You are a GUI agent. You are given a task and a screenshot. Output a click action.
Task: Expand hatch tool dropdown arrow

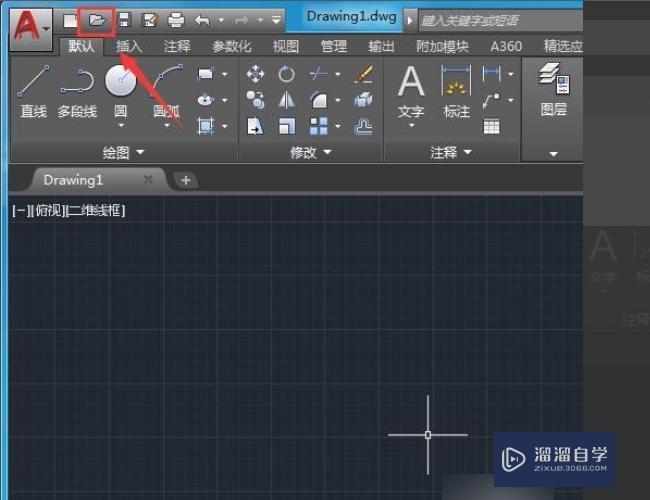(225, 126)
